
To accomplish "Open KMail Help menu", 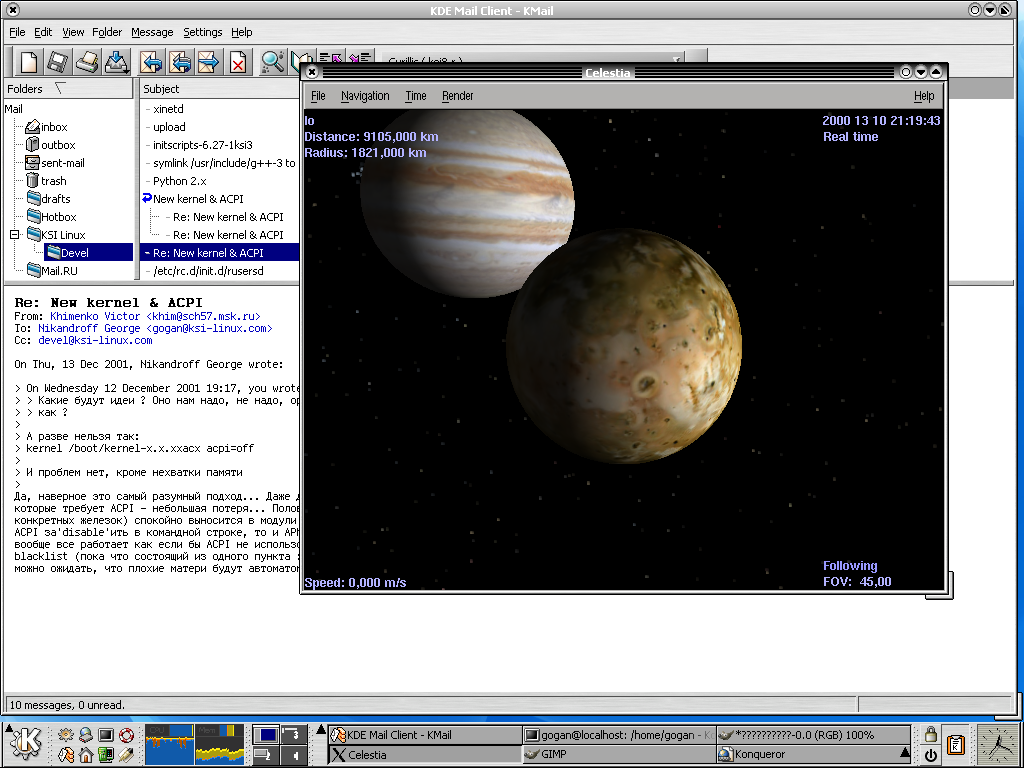I will click(242, 32).
